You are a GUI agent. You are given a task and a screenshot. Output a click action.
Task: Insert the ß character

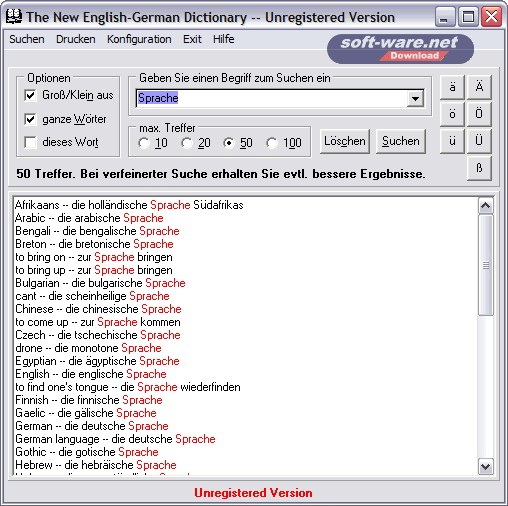point(479,168)
